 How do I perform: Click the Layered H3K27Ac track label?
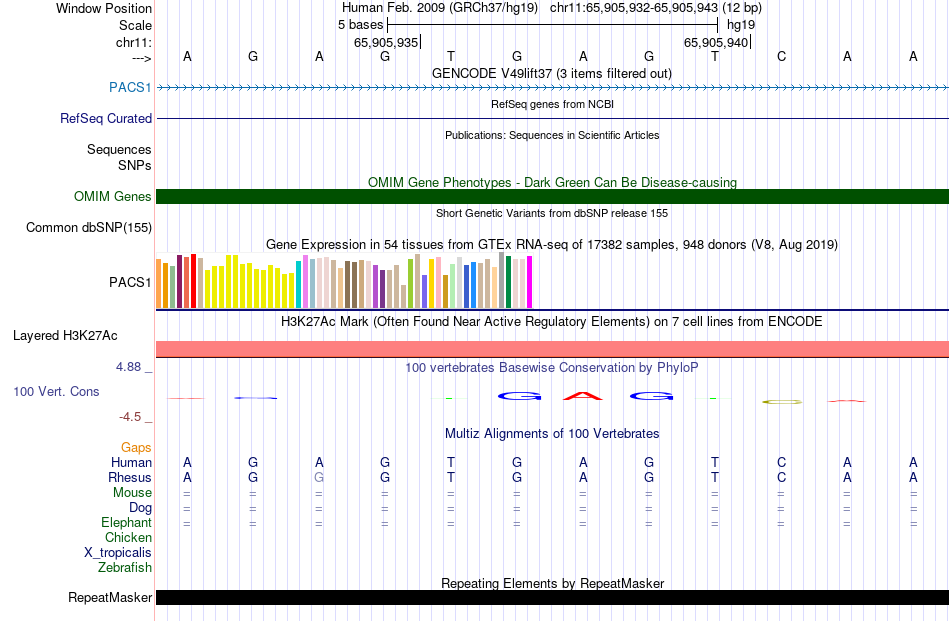coord(65,336)
